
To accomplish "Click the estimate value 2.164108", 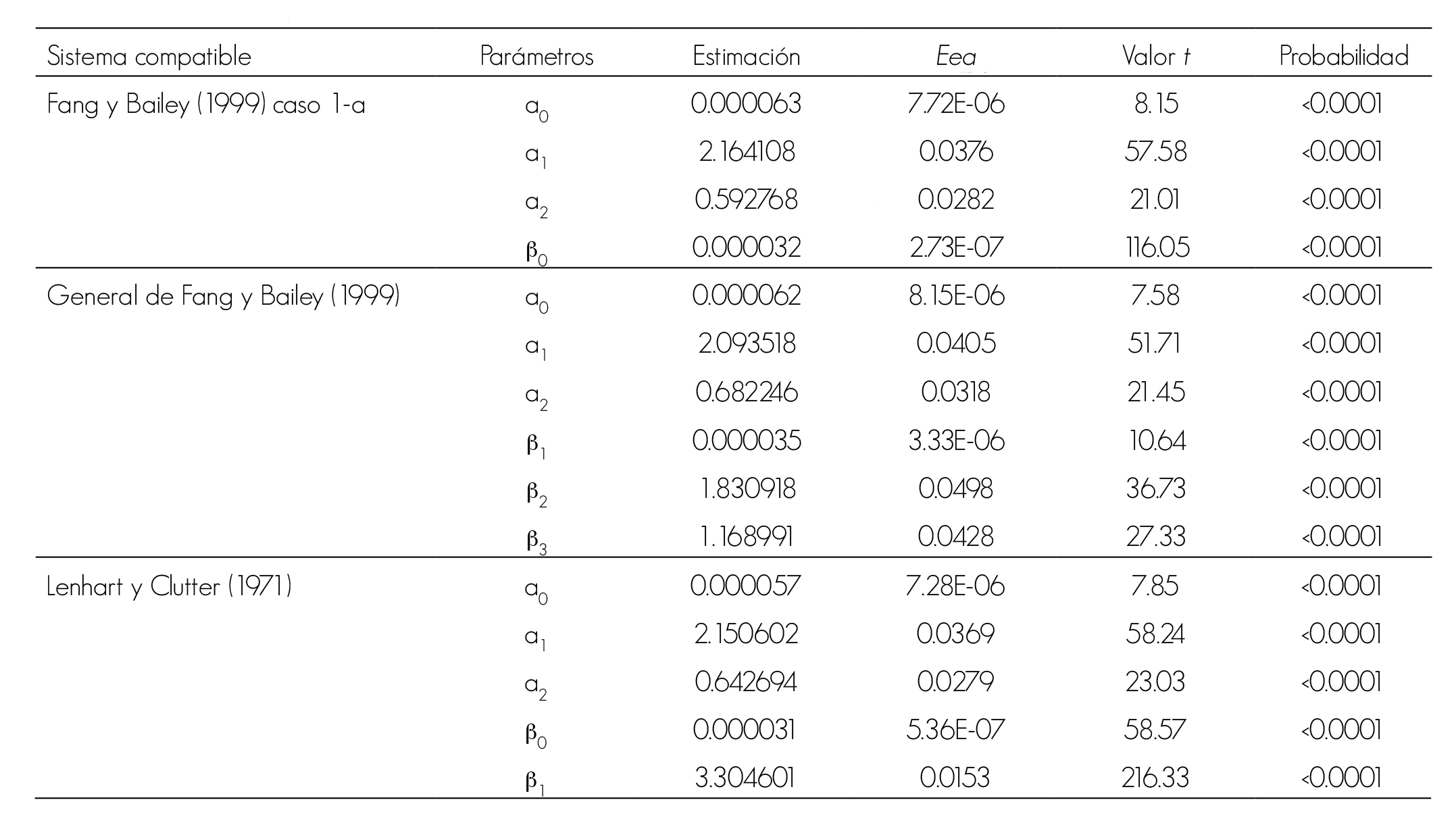I will pyautogui.click(x=746, y=151).
